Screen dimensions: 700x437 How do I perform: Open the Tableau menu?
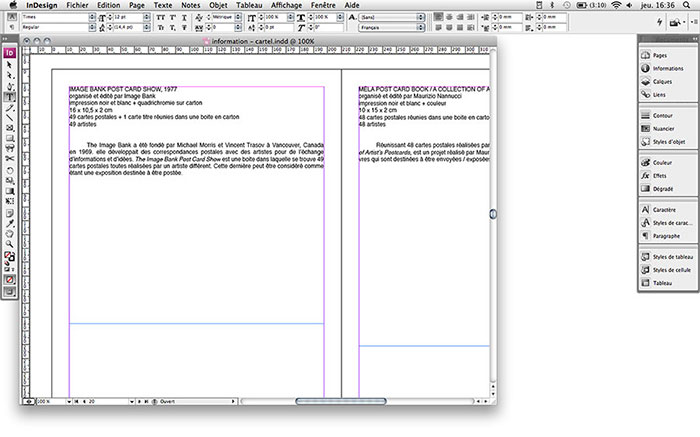tap(250, 5)
